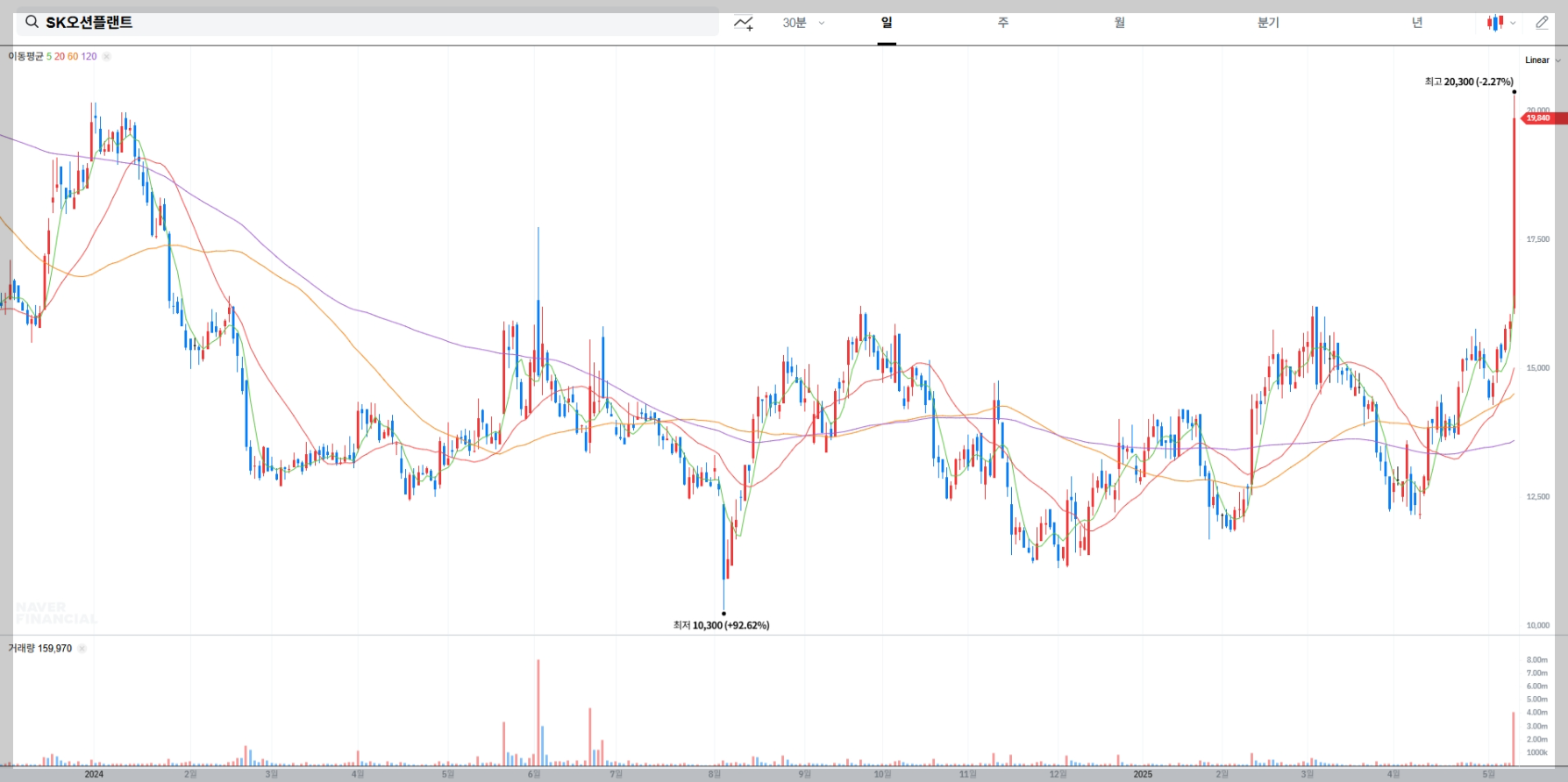Focus the SK오션플랜트 stock search field
The image size is (1568, 782).
[x=367, y=22]
